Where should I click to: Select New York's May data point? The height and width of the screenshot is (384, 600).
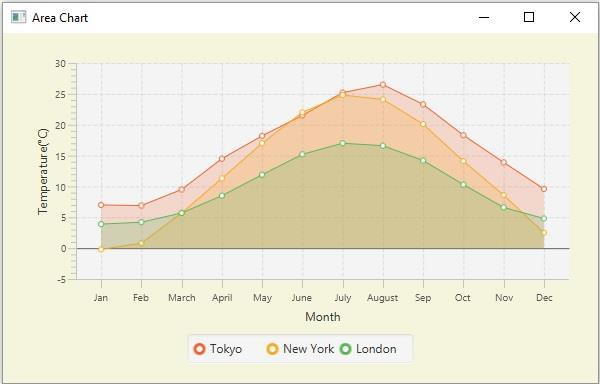coord(262,143)
